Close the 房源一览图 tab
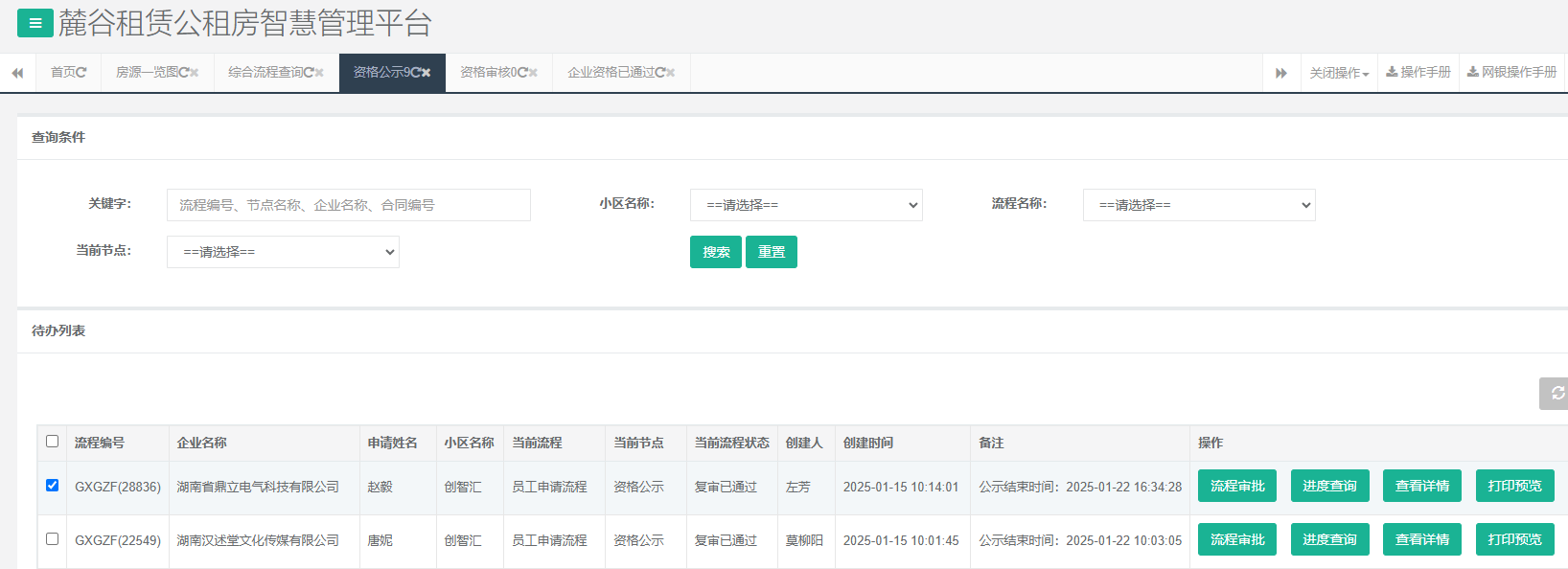 tap(195, 73)
